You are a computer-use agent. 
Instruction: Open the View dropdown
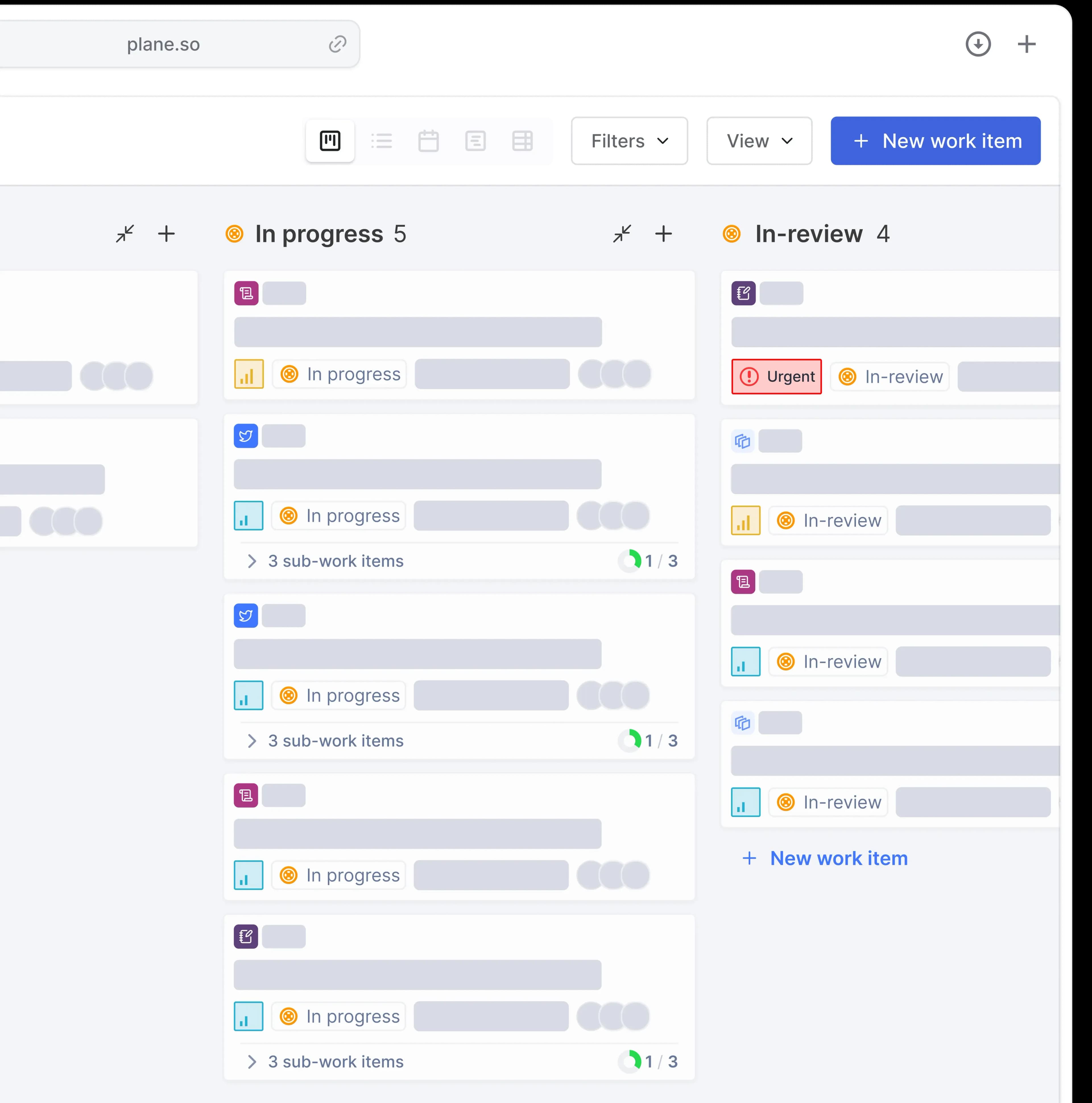pos(759,141)
